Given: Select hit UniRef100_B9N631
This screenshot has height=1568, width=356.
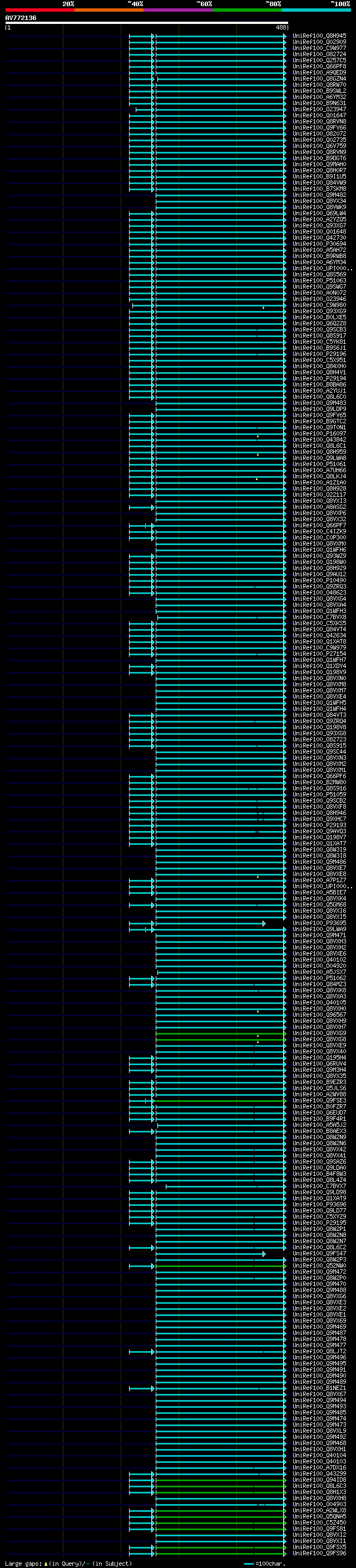Looking at the screenshot, I should (x=319, y=103).
